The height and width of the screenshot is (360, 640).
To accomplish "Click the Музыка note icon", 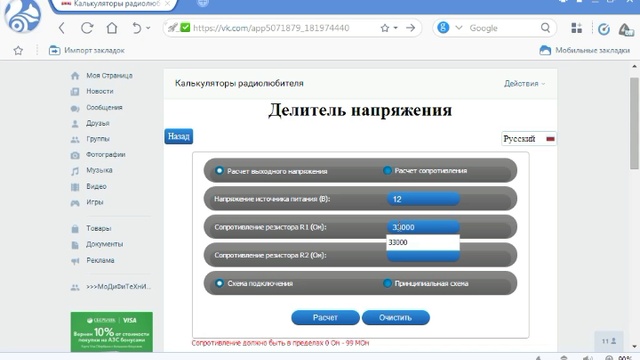I will [75, 171].
